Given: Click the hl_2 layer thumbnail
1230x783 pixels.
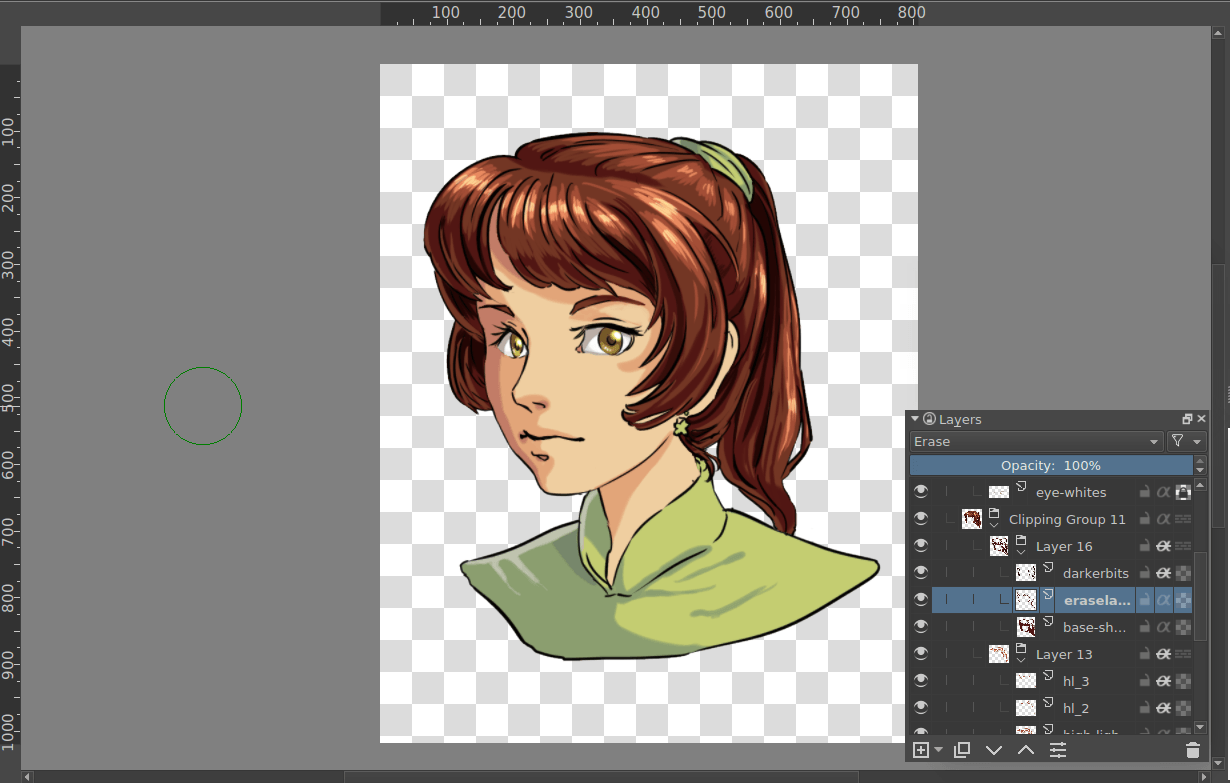Looking at the screenshot, I should pyautogui.click(x=1025, y=708).
